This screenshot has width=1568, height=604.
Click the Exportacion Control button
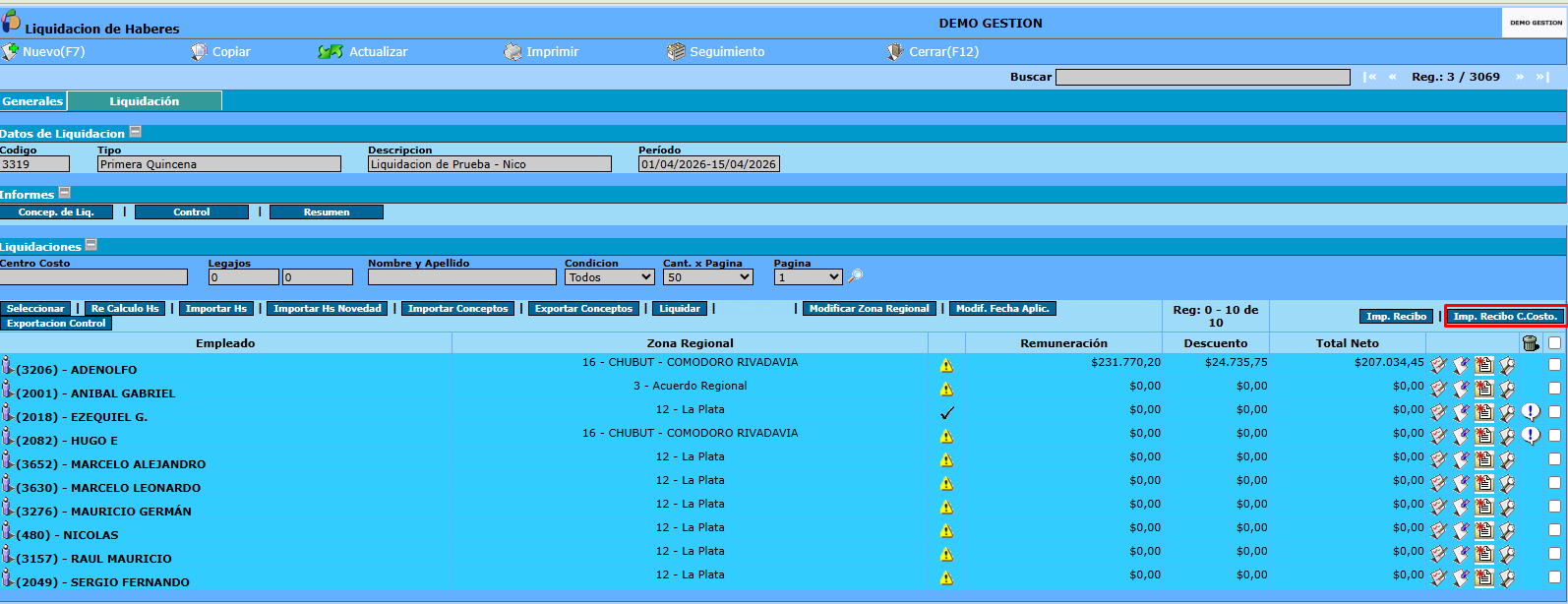click(x=56, y=324)
